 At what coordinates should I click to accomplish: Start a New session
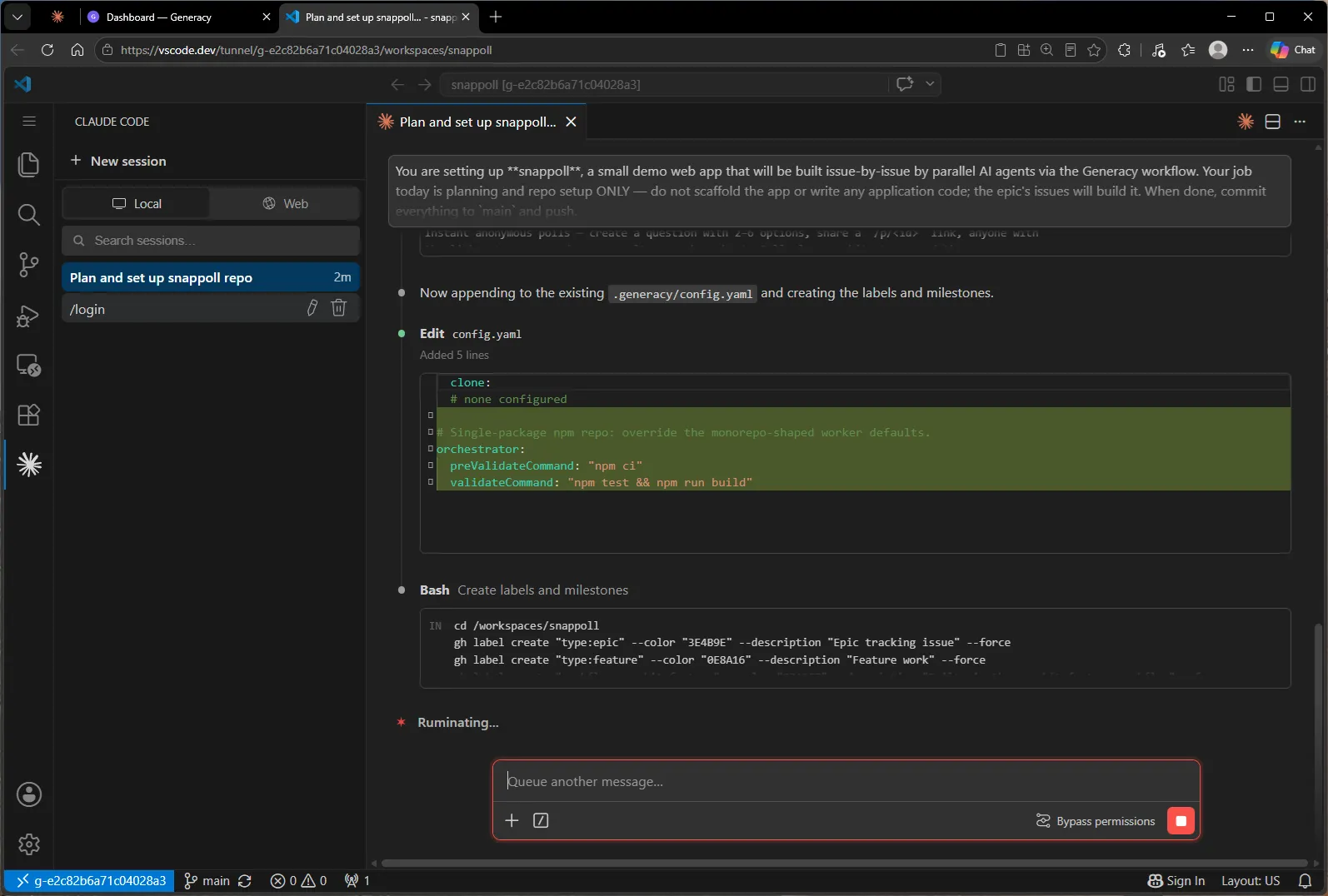pyautogui.click(x=118, y=161)
